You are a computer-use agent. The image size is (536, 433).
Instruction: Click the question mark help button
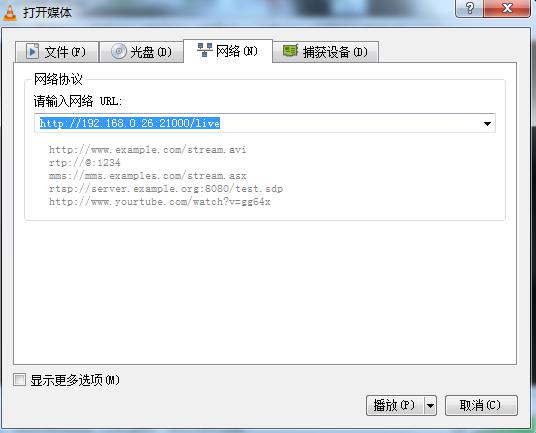(469, 8)
